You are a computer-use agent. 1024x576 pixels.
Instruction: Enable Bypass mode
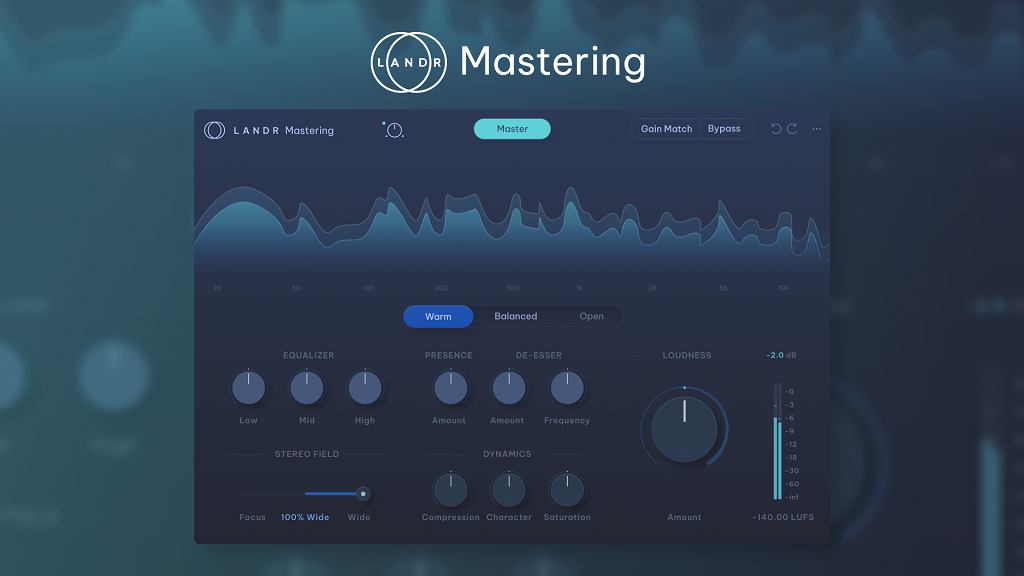(726, 128)
